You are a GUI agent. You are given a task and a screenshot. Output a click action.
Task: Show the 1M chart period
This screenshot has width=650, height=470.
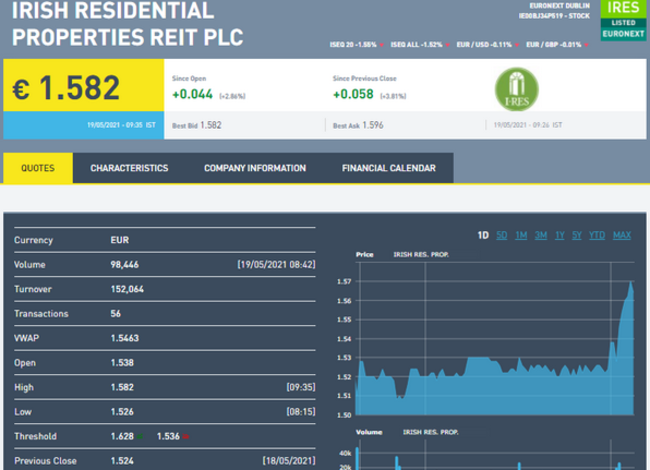point(521,235)
